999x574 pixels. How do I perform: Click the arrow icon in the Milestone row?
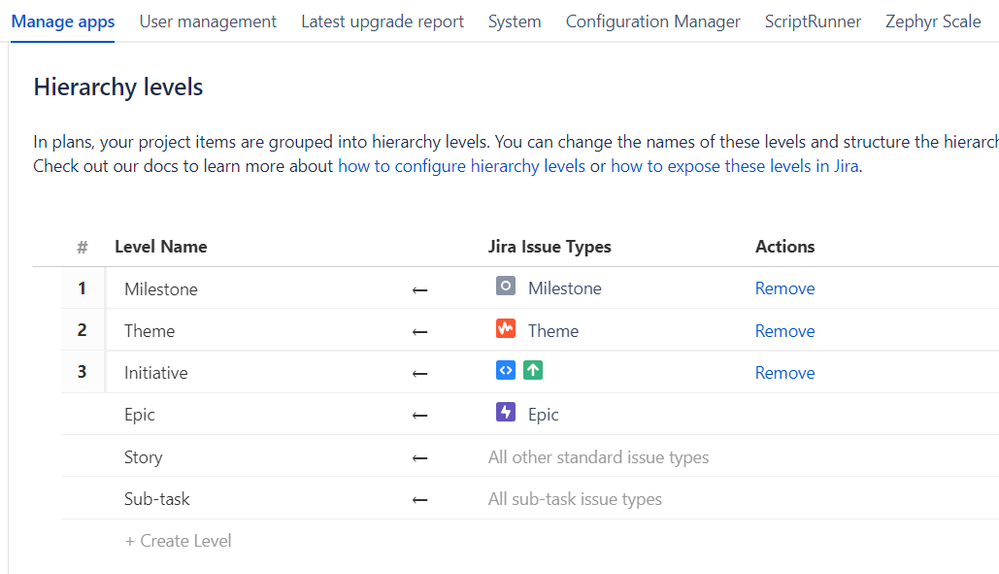[420, 290]
